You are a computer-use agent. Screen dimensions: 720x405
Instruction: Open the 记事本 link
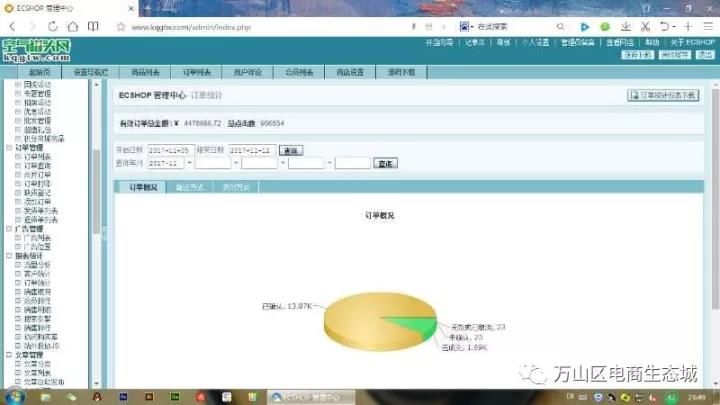tap(474, 42)
